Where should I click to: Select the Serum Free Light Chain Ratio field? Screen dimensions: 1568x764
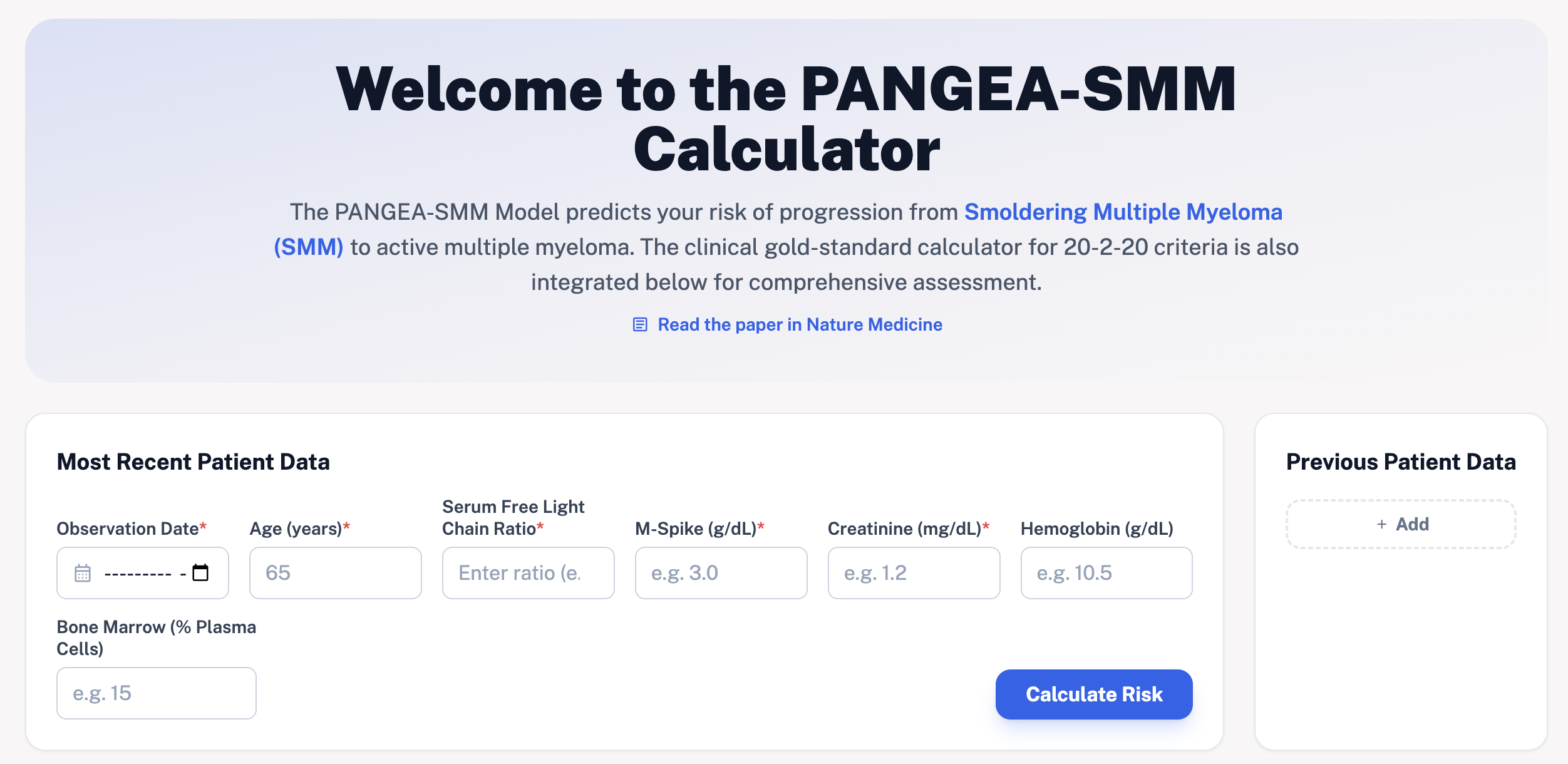(528, 572)
